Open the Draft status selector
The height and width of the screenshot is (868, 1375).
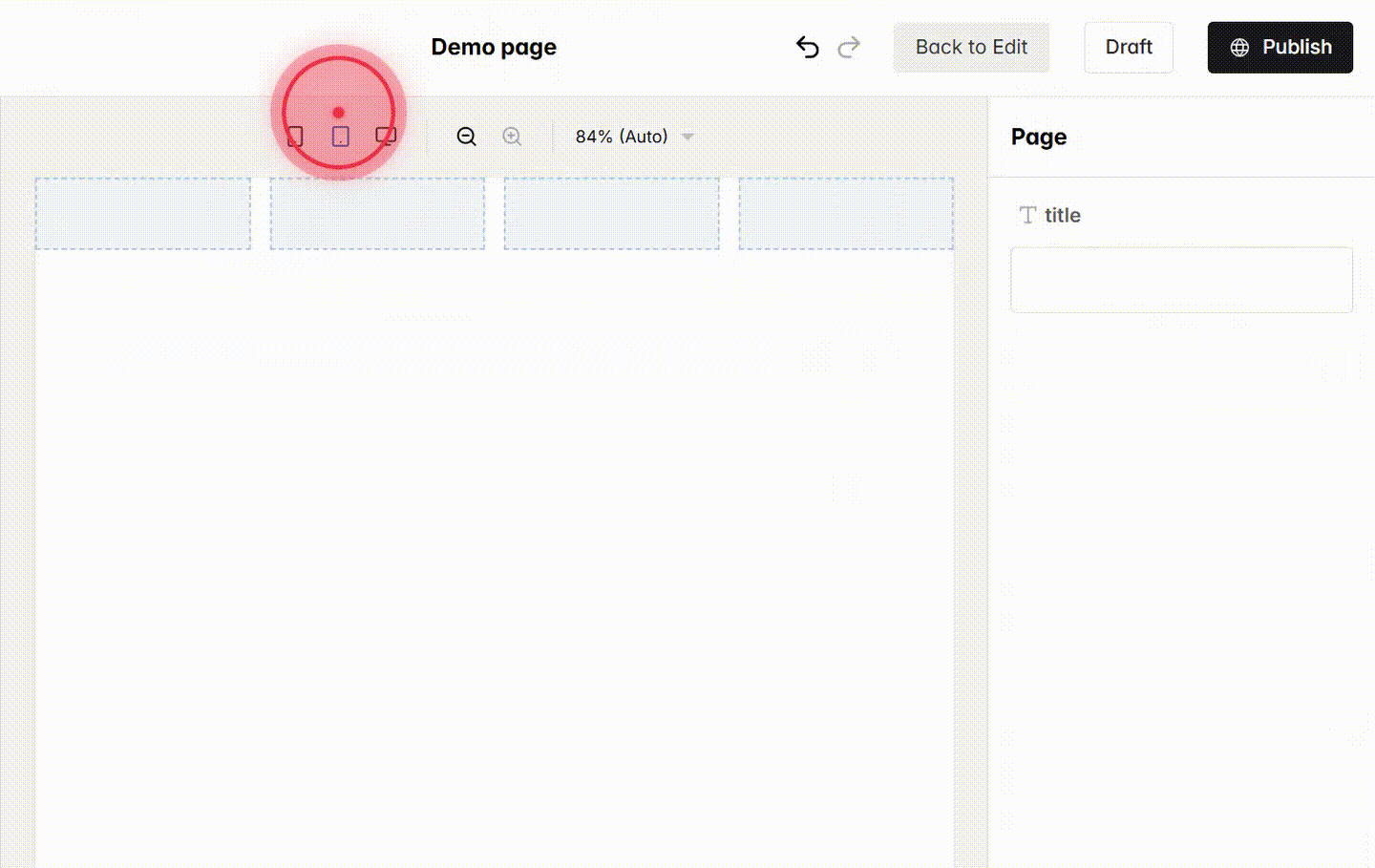click(x=1128, y=47)
